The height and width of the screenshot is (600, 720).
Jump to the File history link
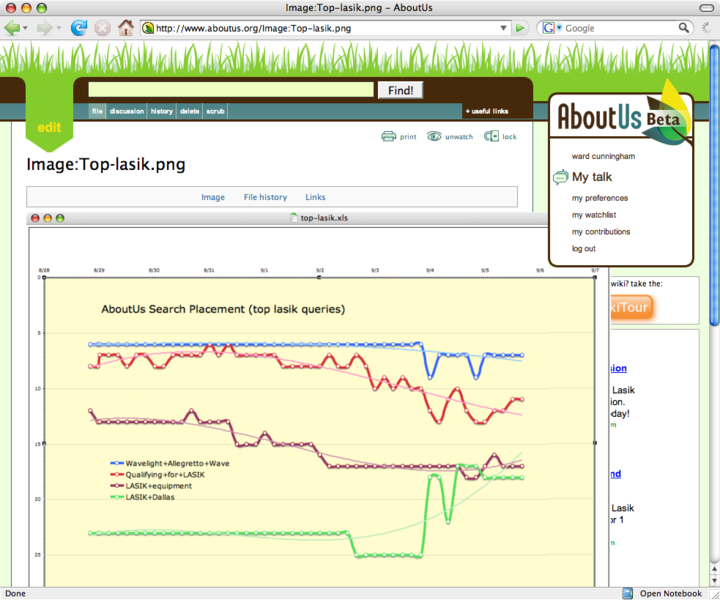[265, 197]
